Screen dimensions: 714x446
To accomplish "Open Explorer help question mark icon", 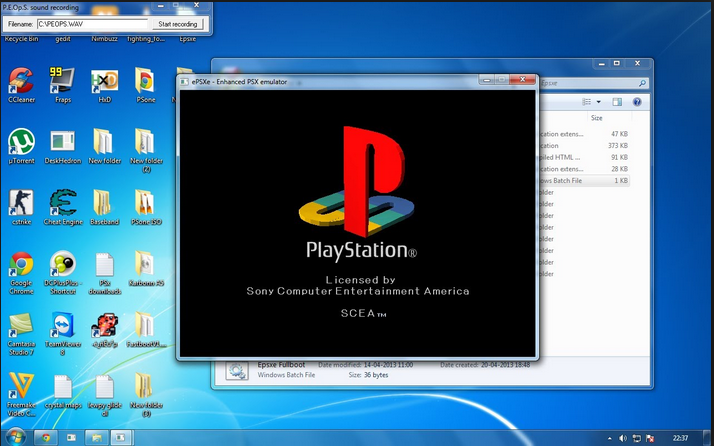I will pos(637,102).
